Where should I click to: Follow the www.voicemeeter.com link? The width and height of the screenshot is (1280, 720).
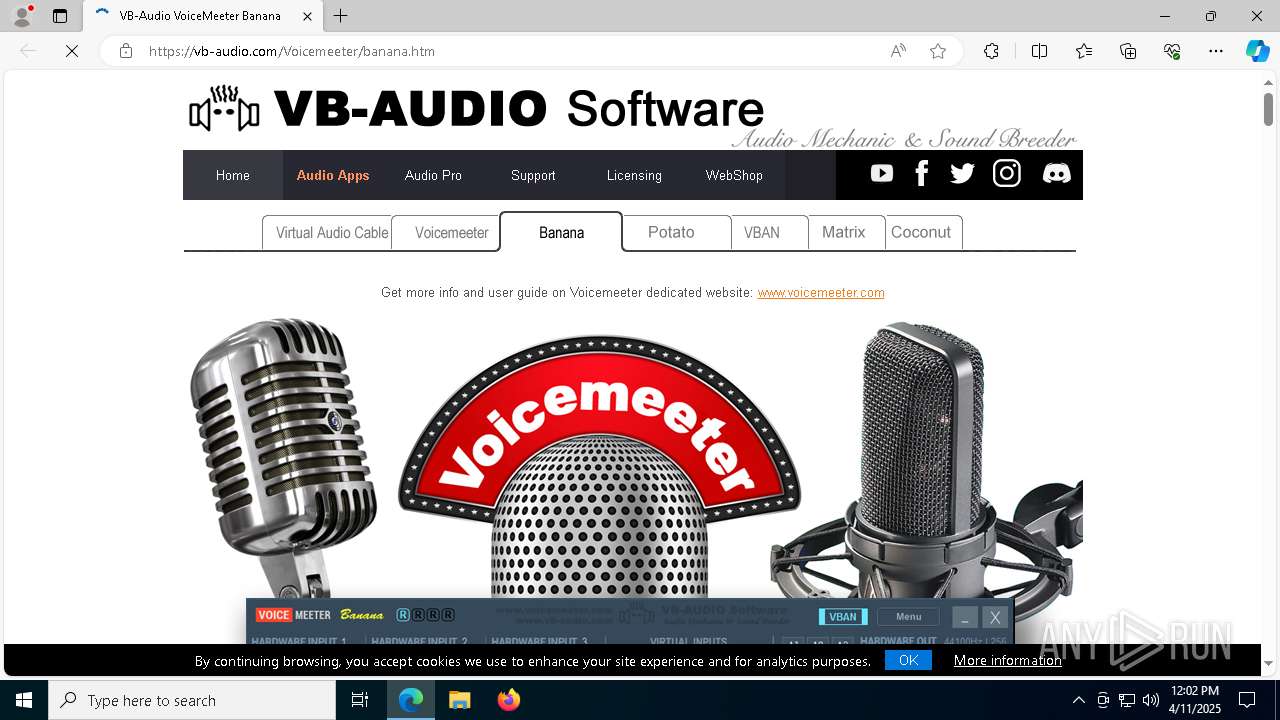pos(821,292)
